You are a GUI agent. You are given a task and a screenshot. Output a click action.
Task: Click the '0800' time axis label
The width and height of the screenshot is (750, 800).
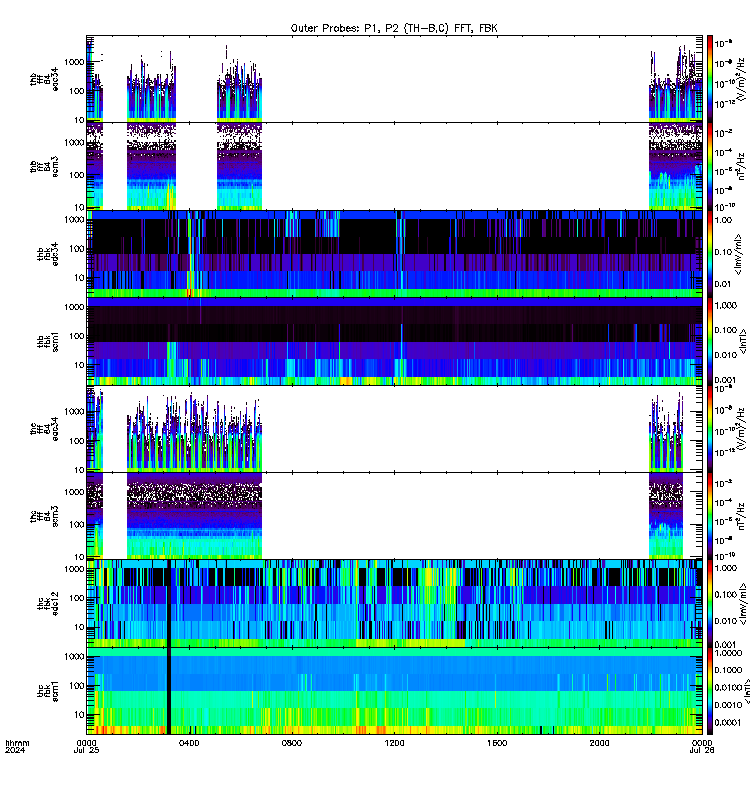pos(291,743)
